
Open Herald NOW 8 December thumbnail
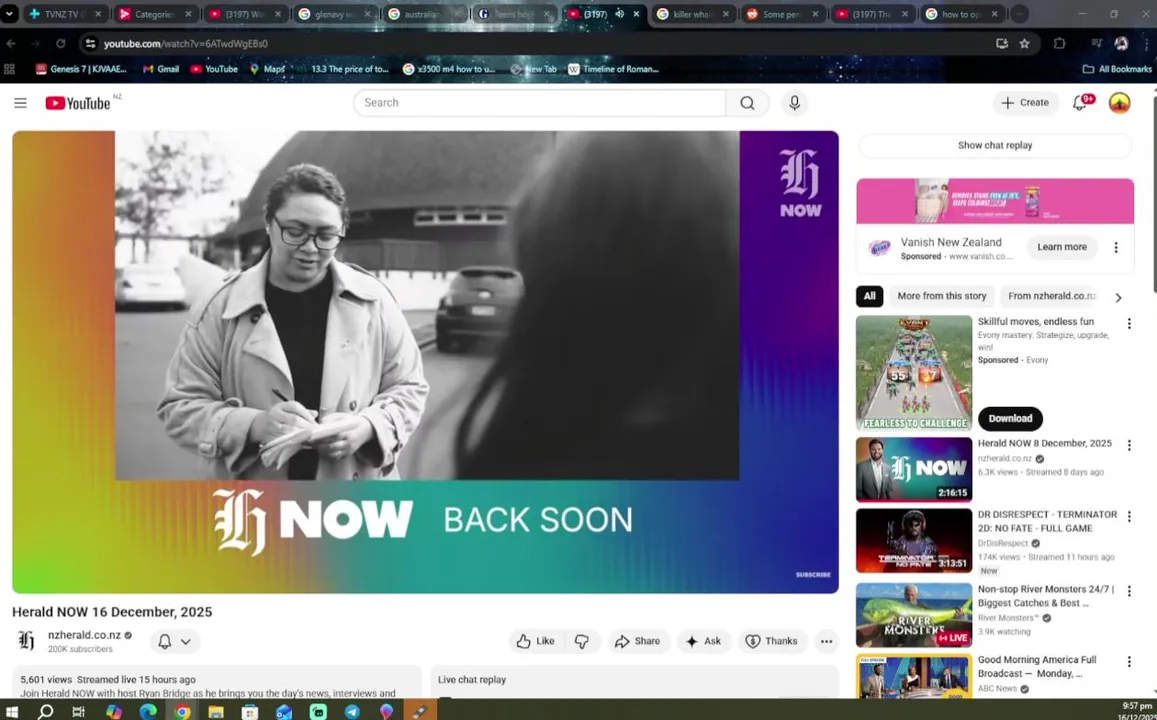913,469
